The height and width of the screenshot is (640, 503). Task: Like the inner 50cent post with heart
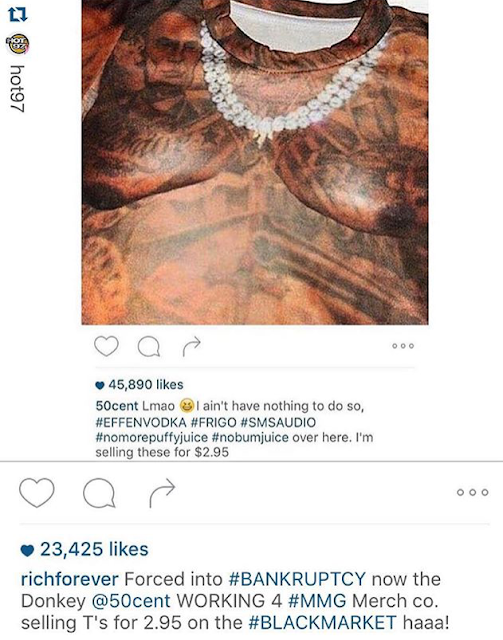(x=106, y=346)
